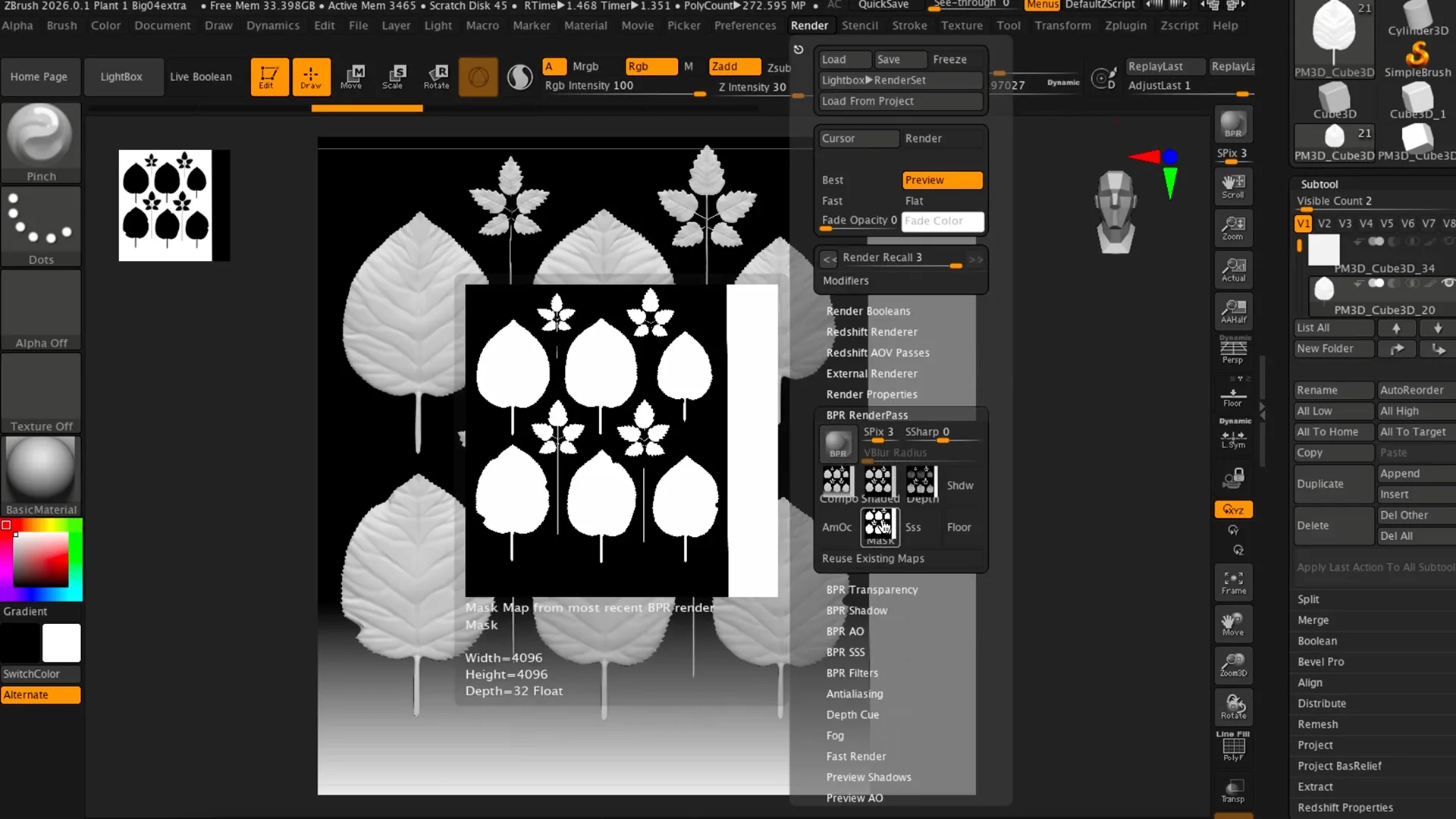Click the right shelf Rotate icon
Screen dimensions: 1456x819
1233,707
